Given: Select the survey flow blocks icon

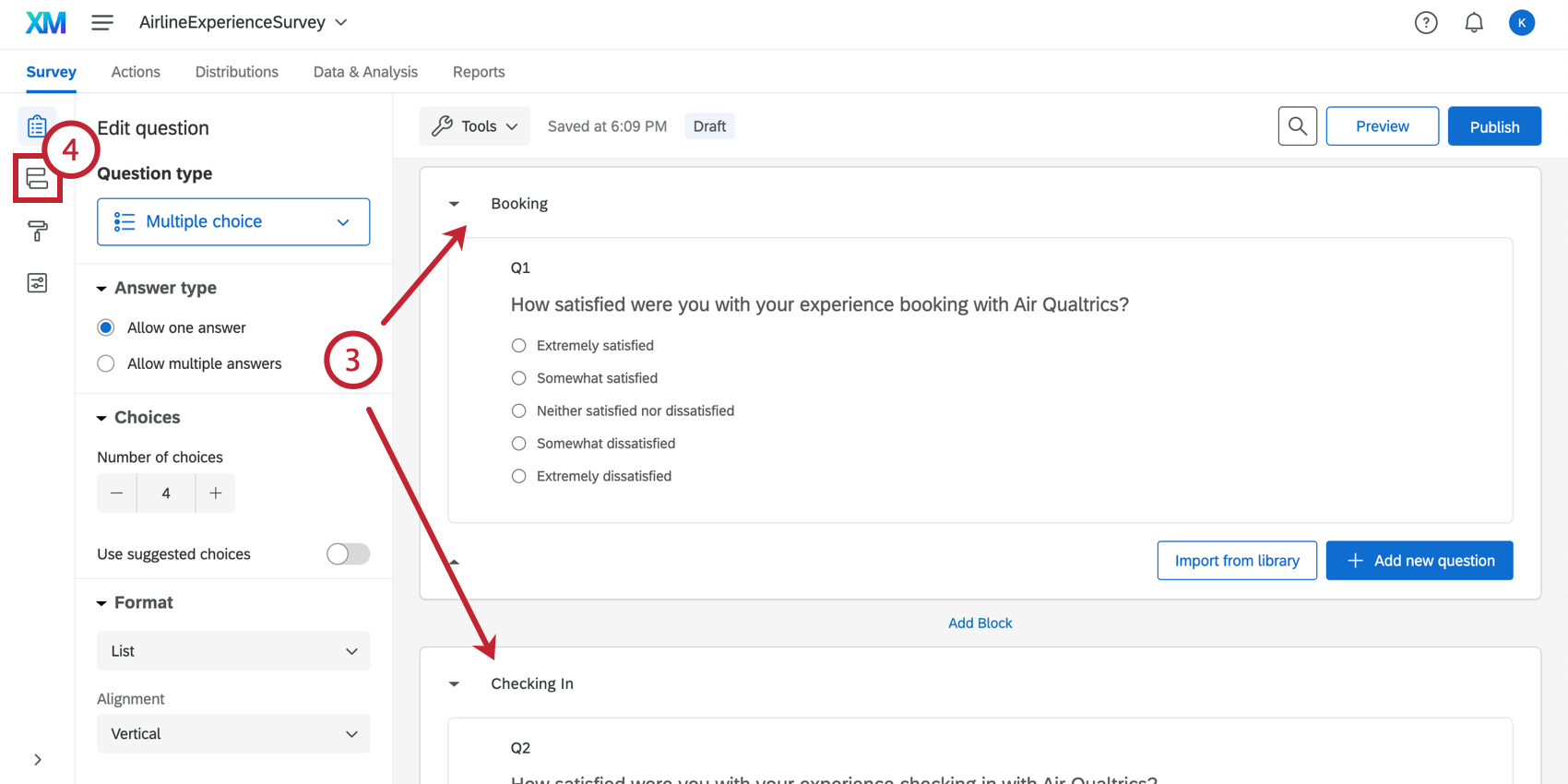Looking at the screenshot, I should [x=37, y=177].
